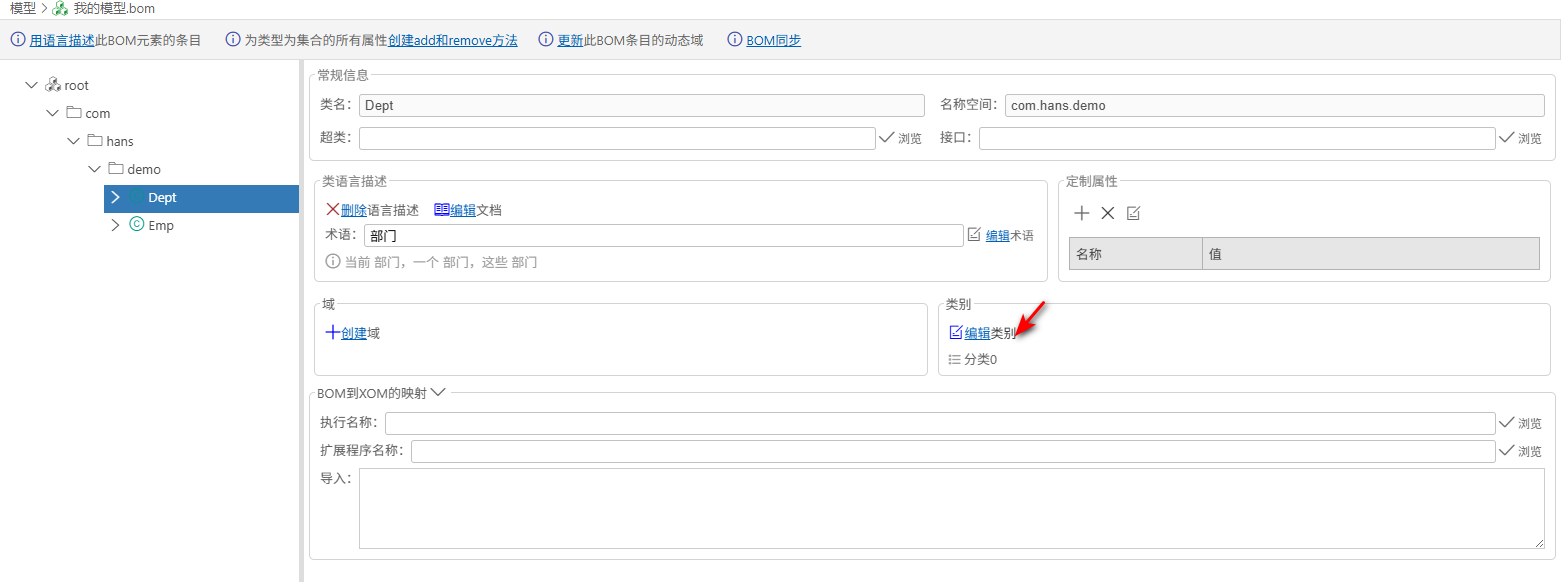
Task: Select the demo folder in tree
Action: point(143,170)
